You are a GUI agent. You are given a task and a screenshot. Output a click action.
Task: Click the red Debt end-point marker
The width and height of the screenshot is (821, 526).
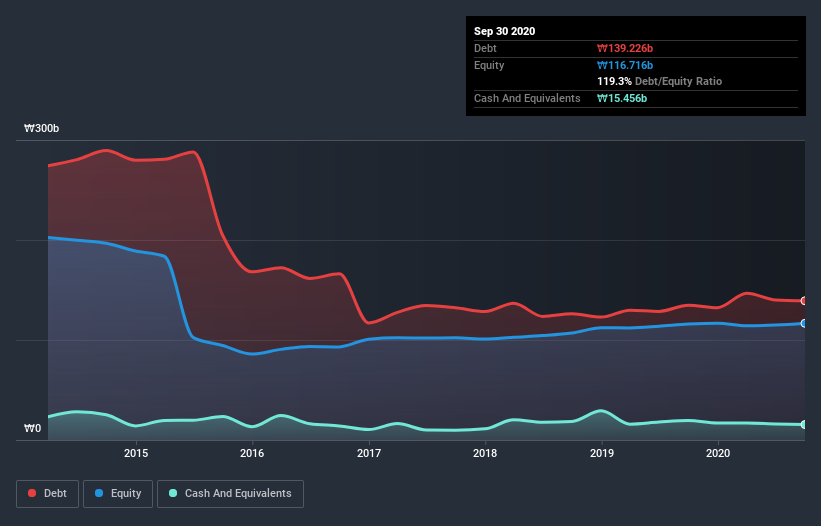click(x=804, y=301)
